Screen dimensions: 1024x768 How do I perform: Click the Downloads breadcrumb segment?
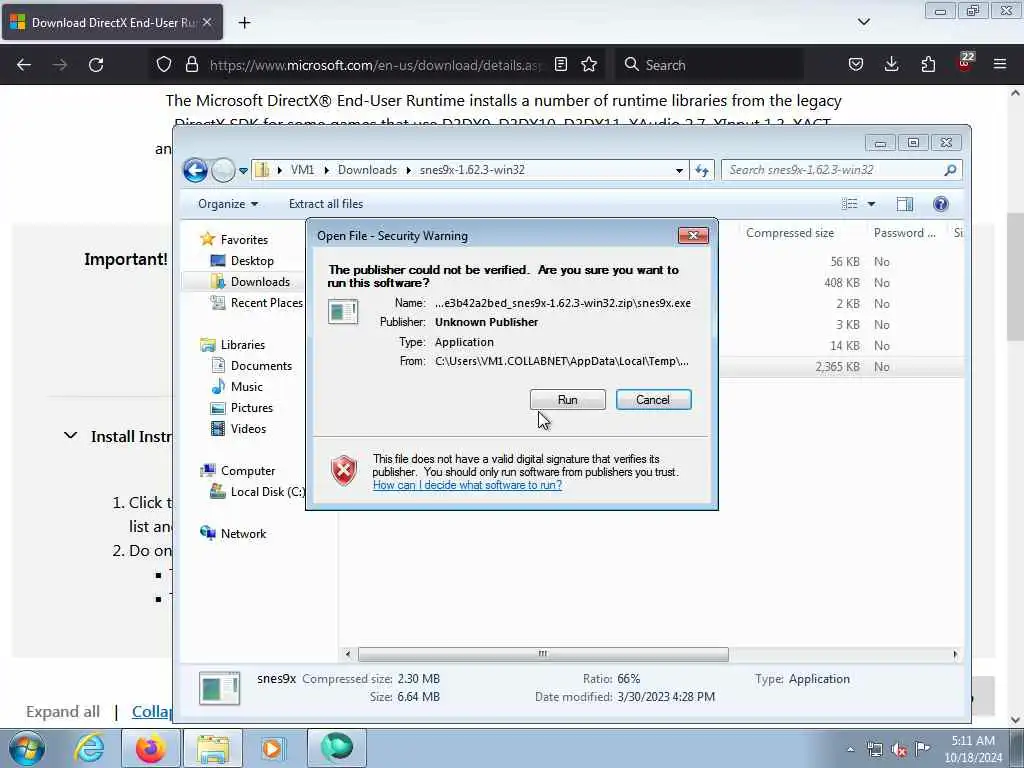point(367,170)
